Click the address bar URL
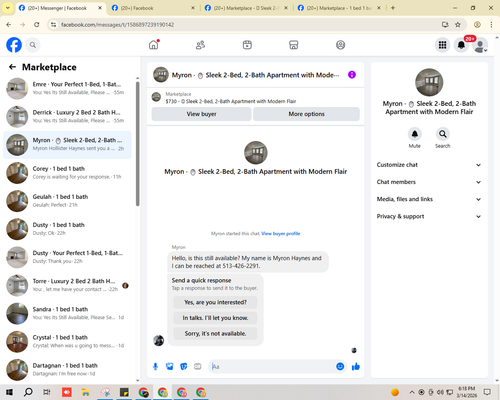This screenshot has width=500, height=400. tap(117, 25)
